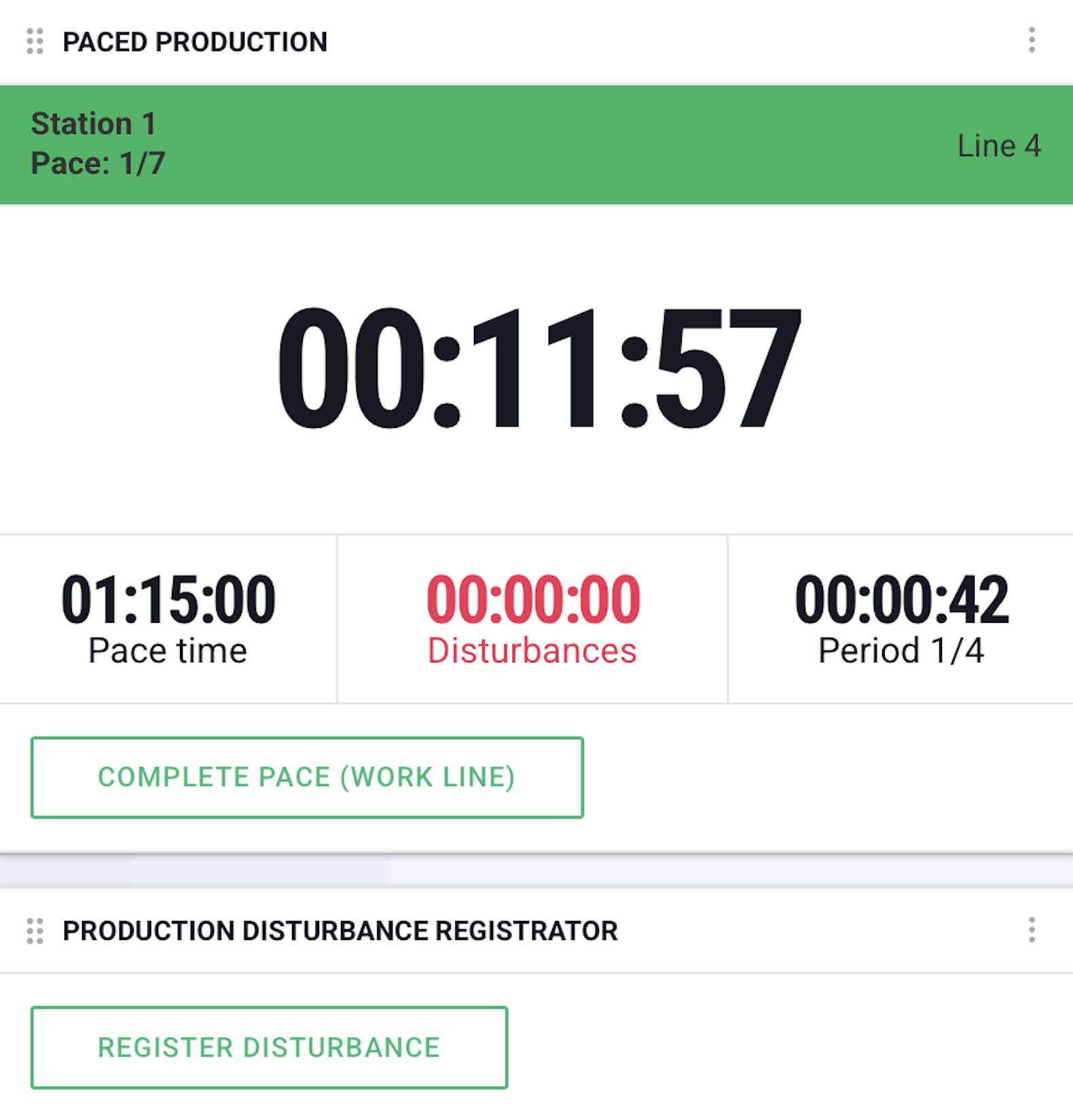The width and height of the screenshot is (1073, 1120).
Task: Click the main 00:11:57 countdown timer
Action: 539,368
